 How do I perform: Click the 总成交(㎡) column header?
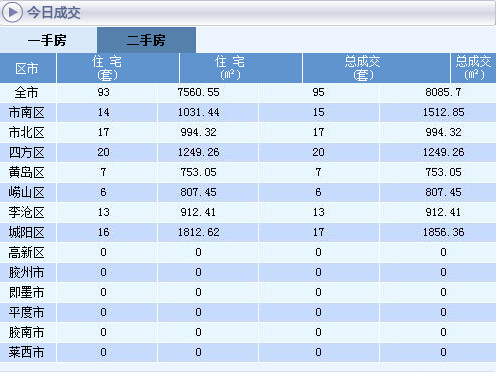(473, 68)
